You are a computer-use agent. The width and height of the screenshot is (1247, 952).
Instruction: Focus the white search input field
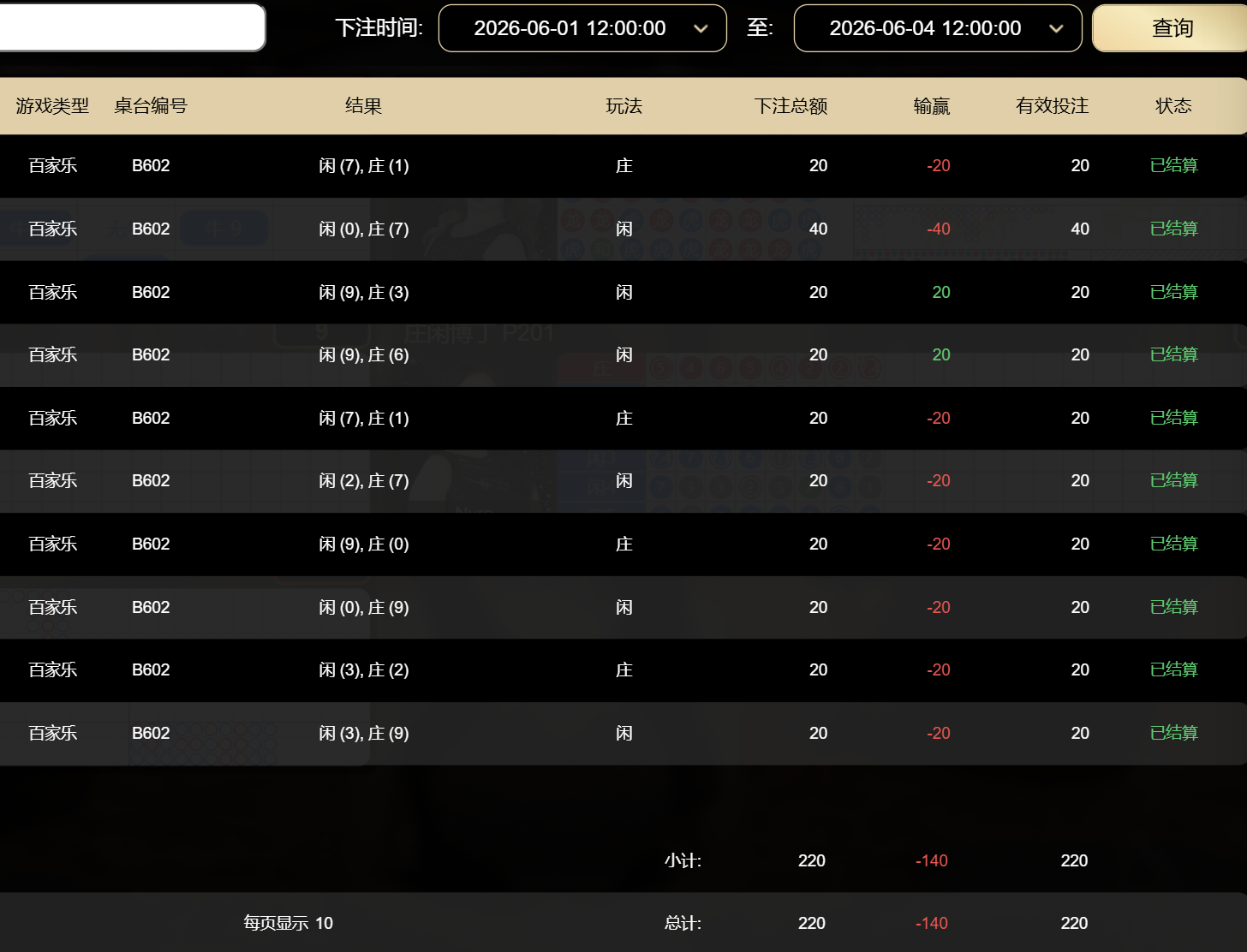[133, 27]
